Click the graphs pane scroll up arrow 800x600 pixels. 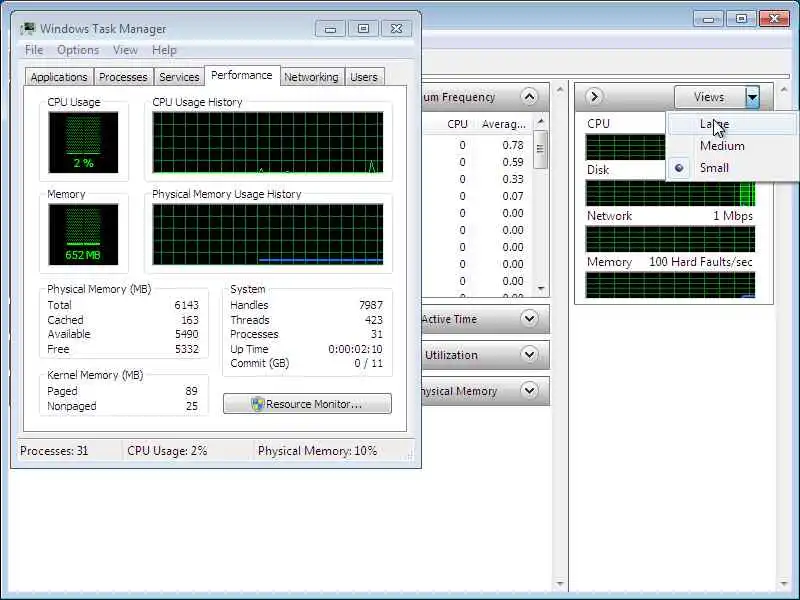point(784,90)
